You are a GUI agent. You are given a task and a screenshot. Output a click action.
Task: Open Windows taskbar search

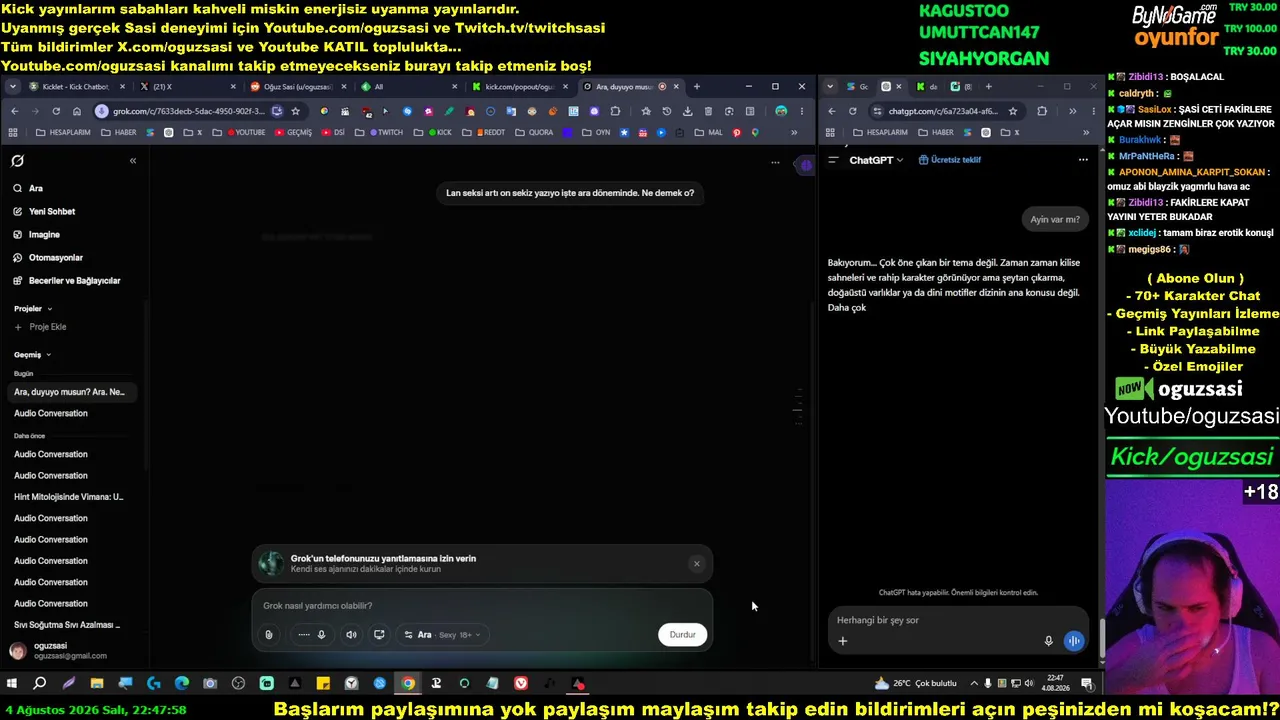click(x=40, y=684)
